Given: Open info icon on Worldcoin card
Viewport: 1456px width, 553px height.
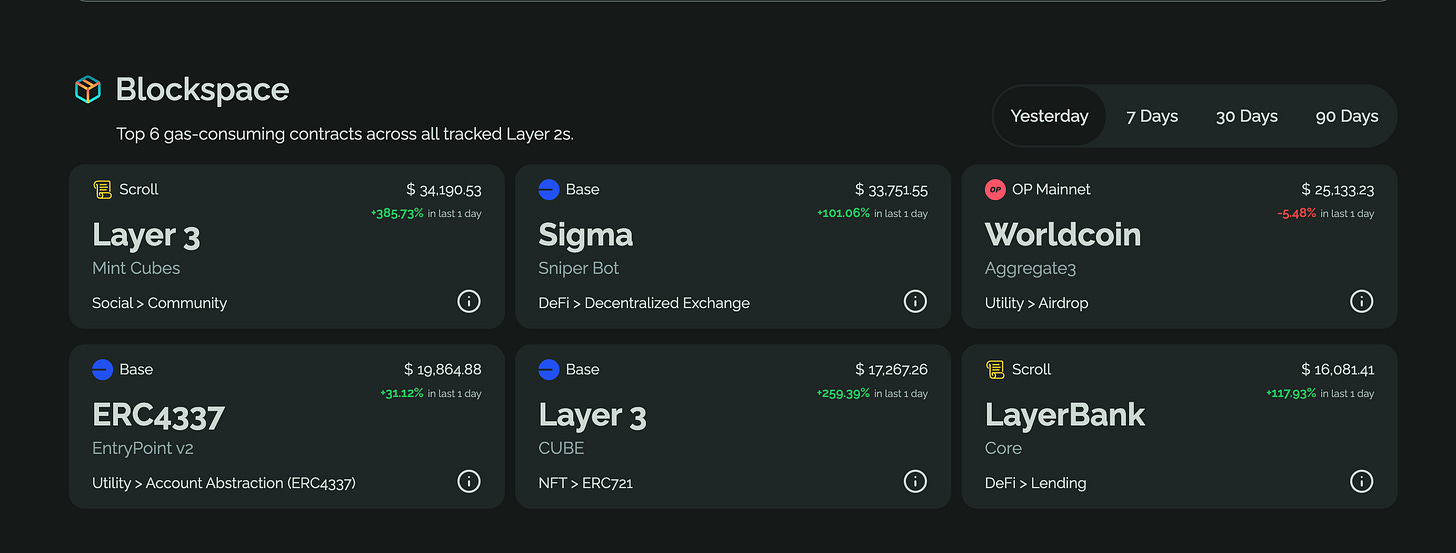Looking at the screenshot, I should click(1361, 301).
